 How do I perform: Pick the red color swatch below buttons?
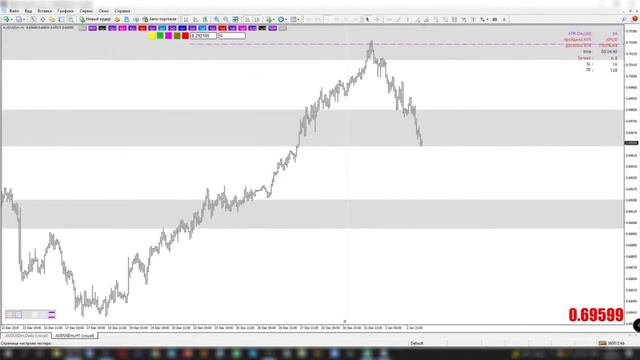point(185,36)
